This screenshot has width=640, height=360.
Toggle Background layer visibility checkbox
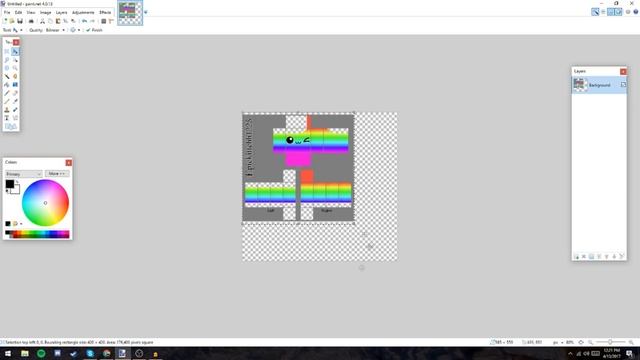point(623,84)
